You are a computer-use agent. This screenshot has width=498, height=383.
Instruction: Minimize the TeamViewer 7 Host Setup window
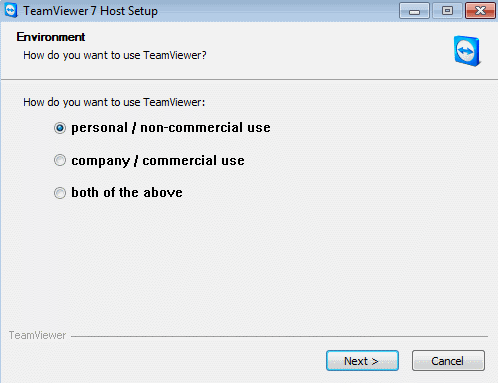414,11
